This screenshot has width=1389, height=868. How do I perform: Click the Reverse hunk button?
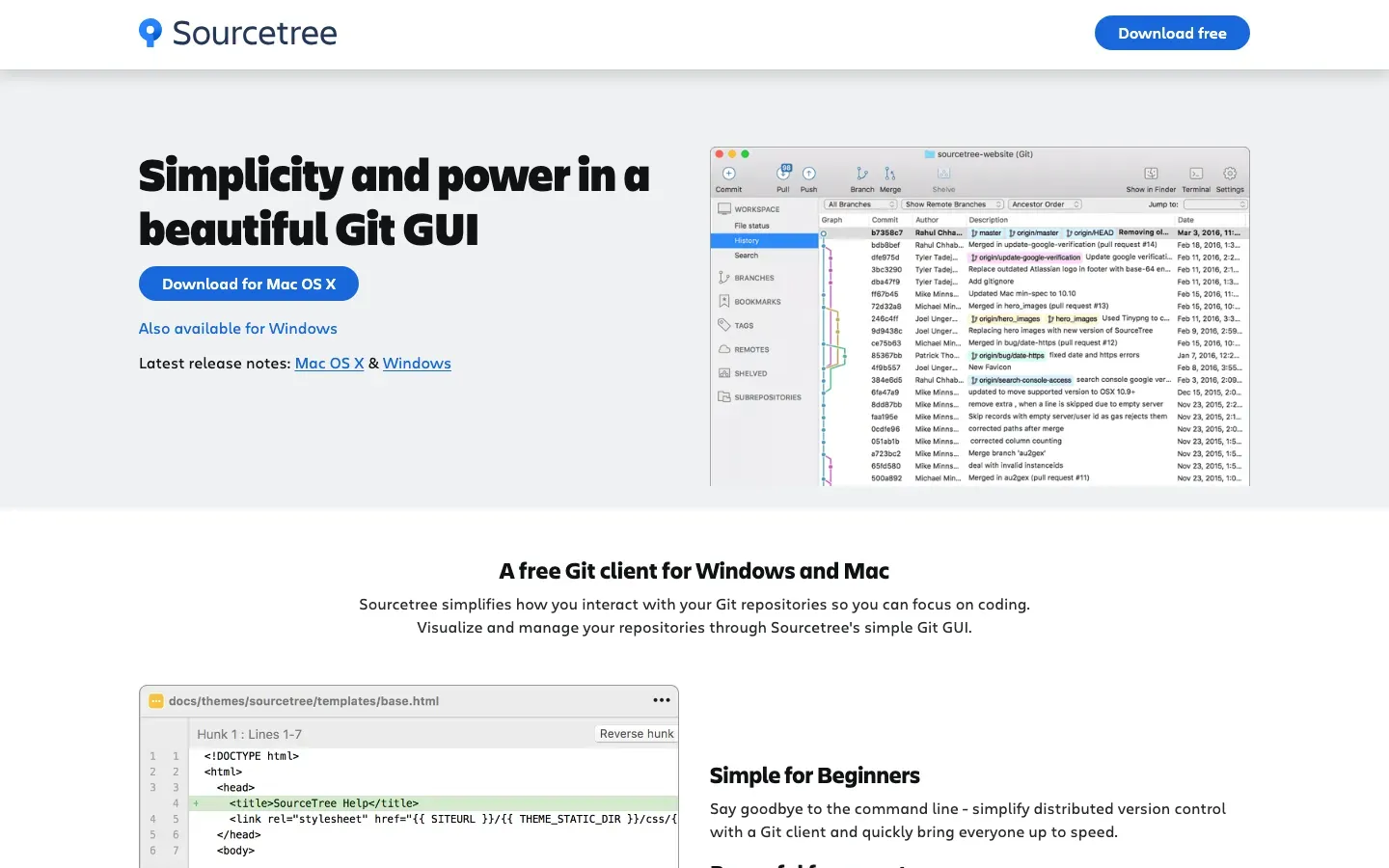(x=637, y=734)
